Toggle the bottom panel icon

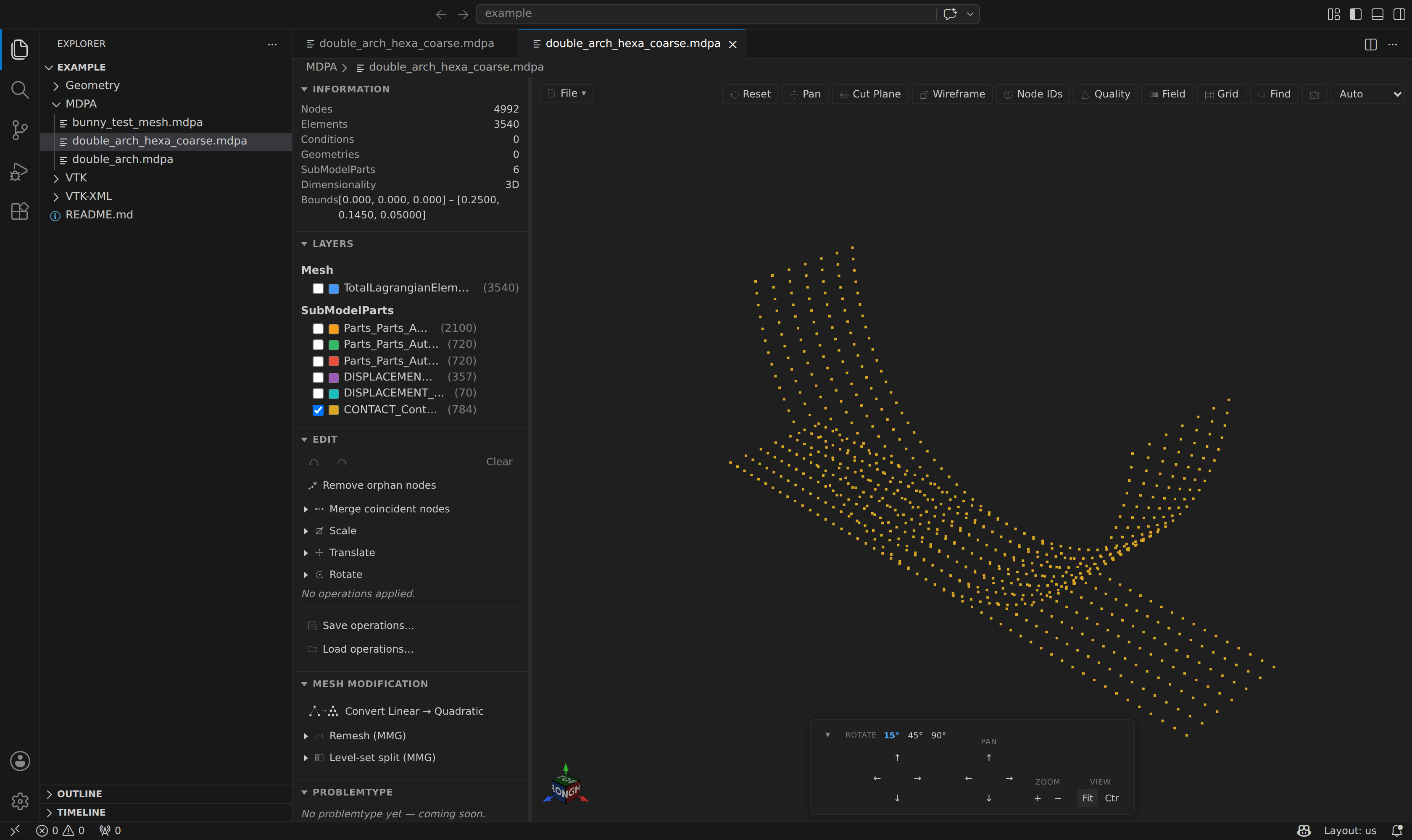[1378, 14]
